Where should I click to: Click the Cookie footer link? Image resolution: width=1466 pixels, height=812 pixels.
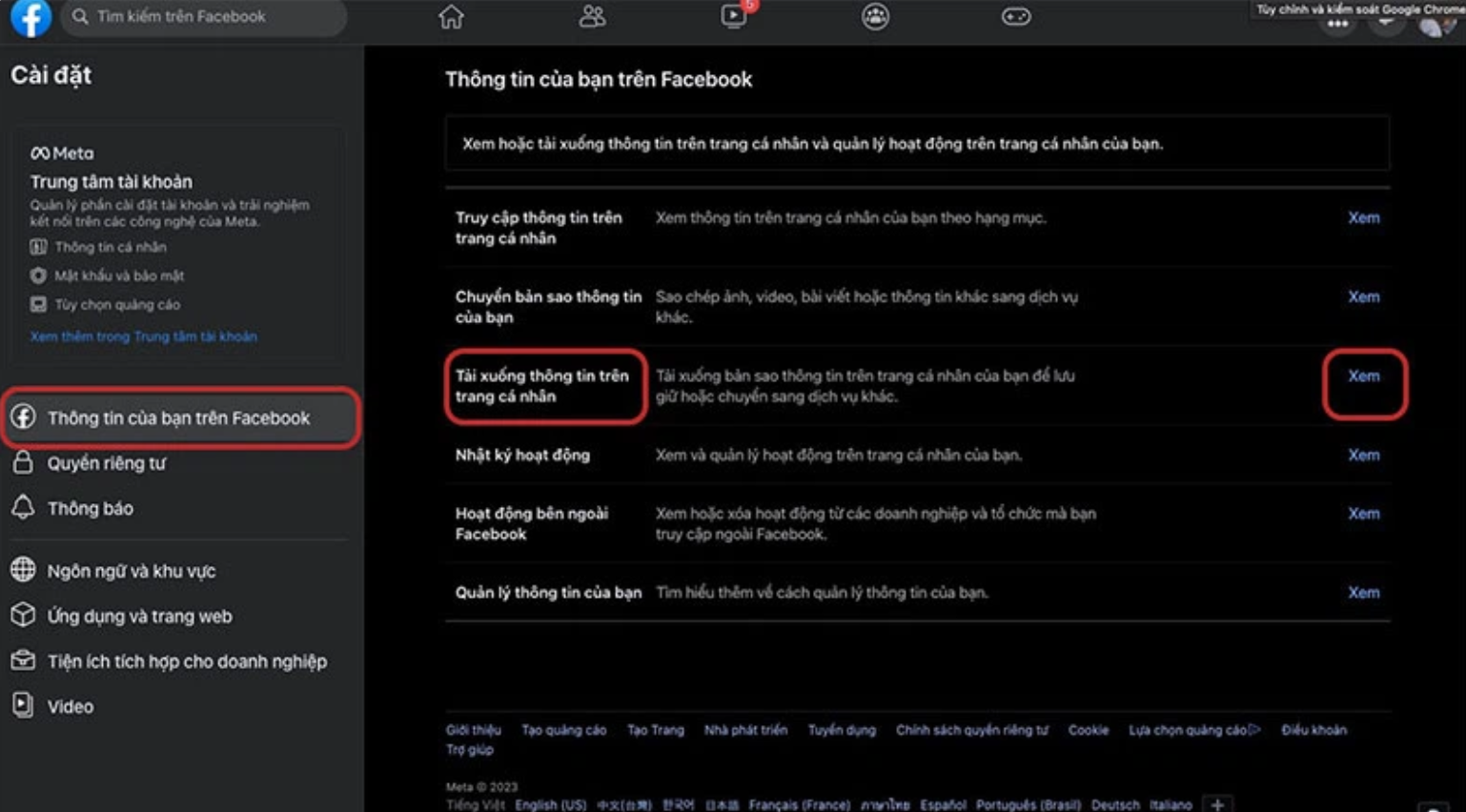[1088, 730]
